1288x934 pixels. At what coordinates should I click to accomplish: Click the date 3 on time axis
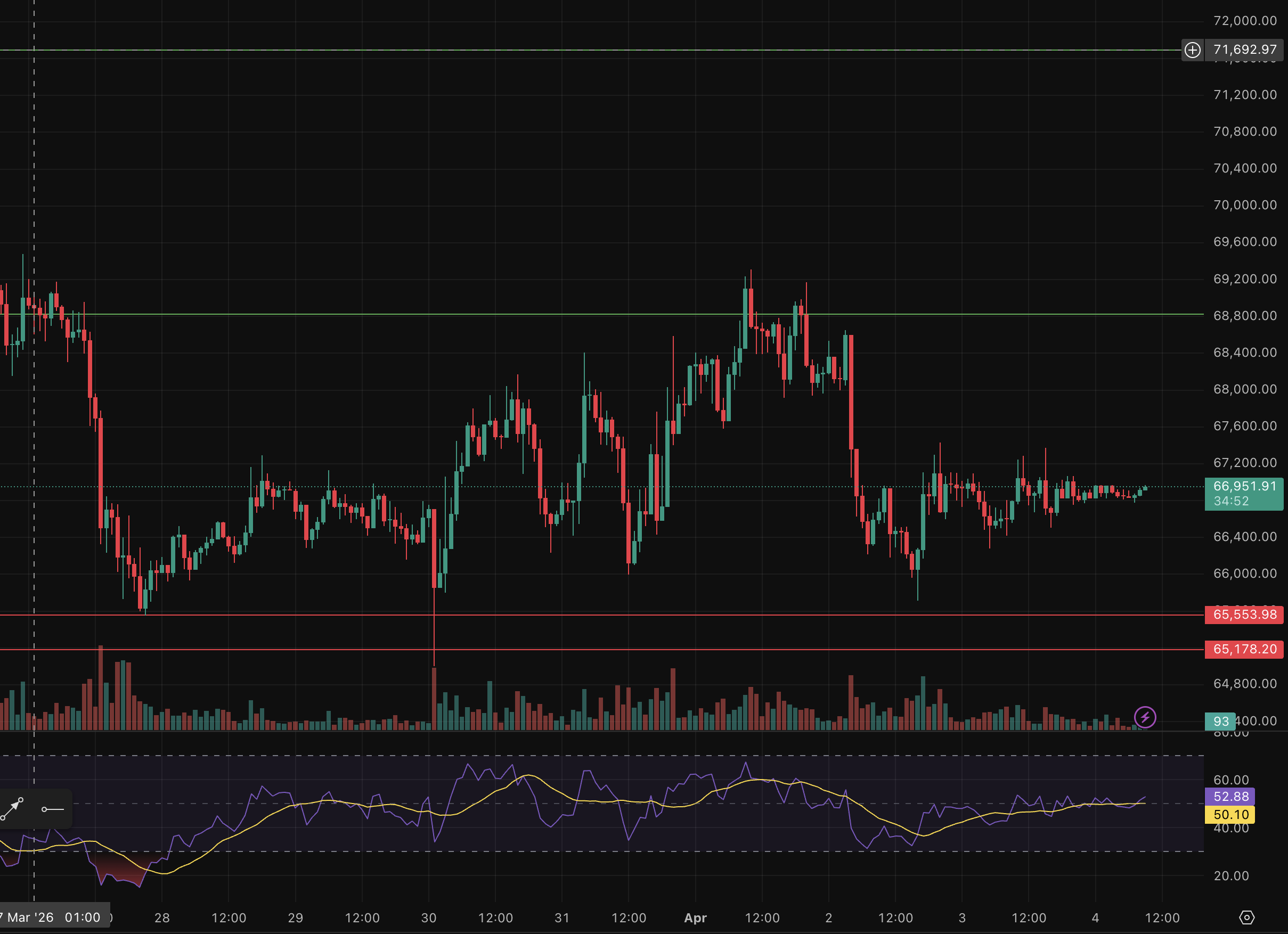pos(962,918)
